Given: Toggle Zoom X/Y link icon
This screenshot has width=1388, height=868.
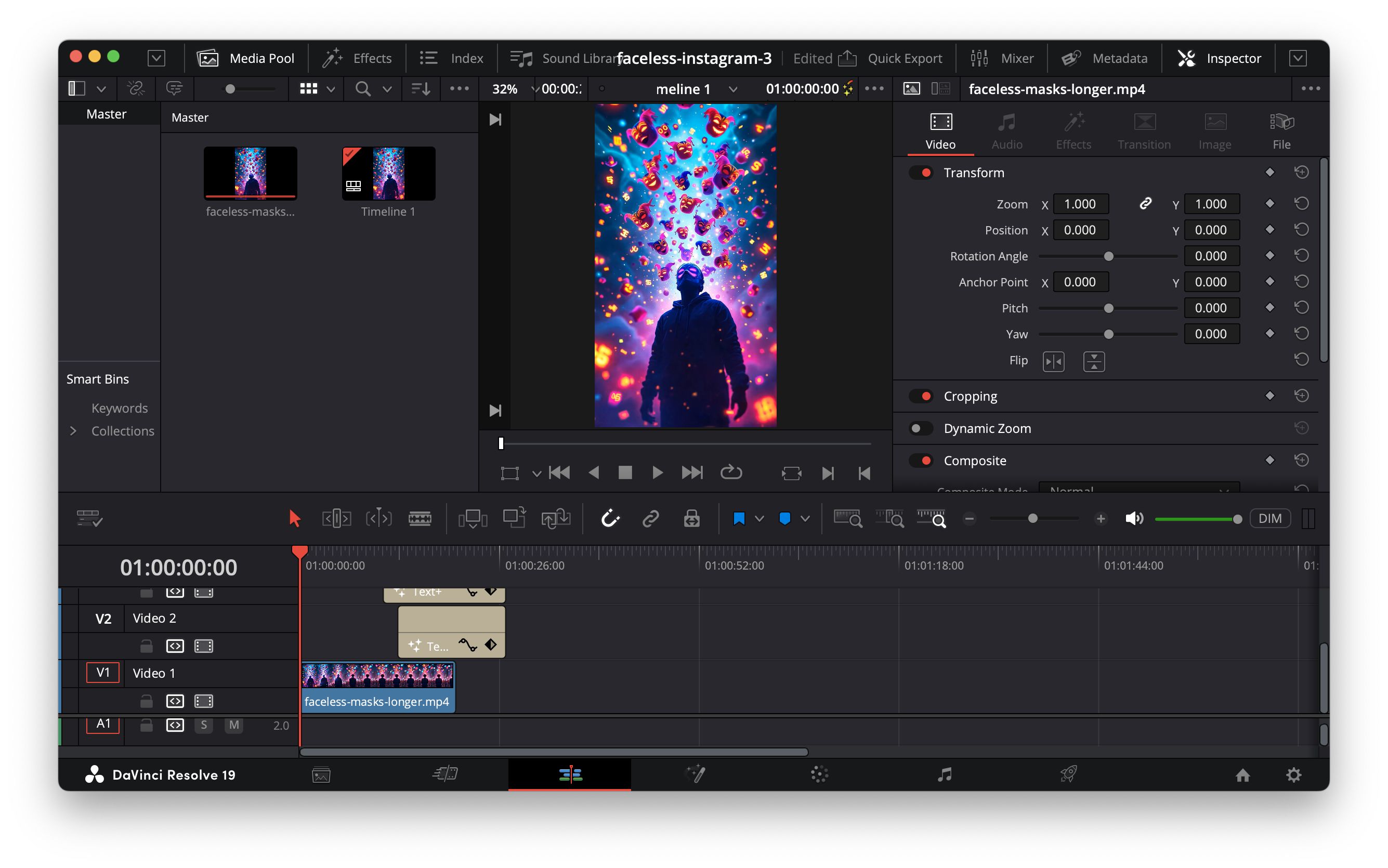Looking at the screenshot, I should pyautogui.click(x=1145, y=204).
